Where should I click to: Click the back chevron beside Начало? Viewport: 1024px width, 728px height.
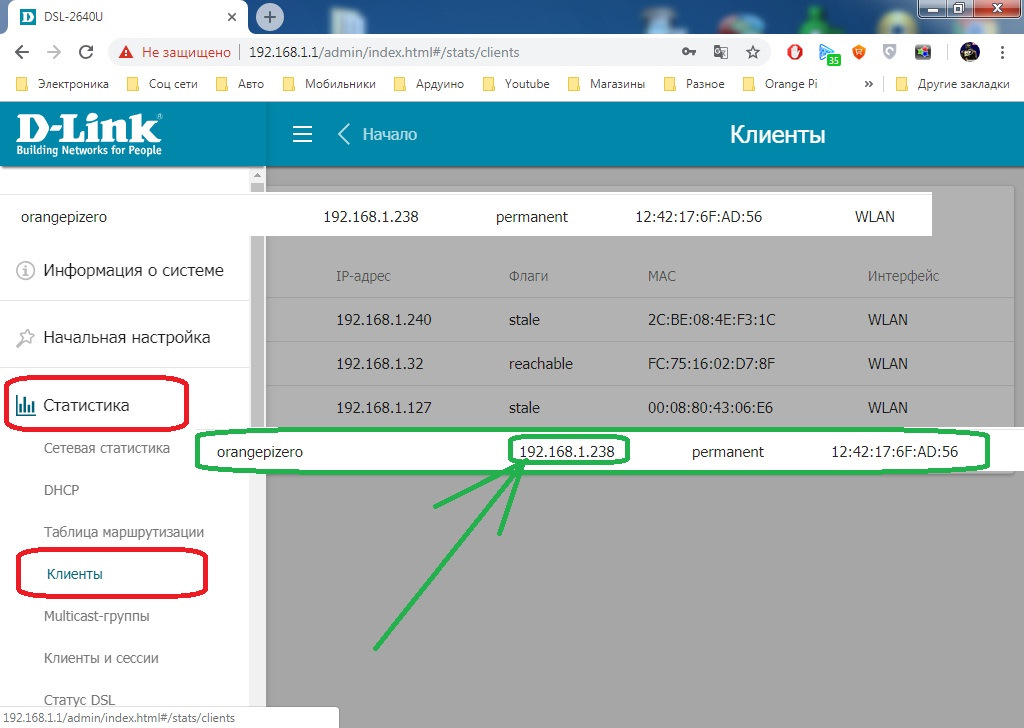pos(344,134)
